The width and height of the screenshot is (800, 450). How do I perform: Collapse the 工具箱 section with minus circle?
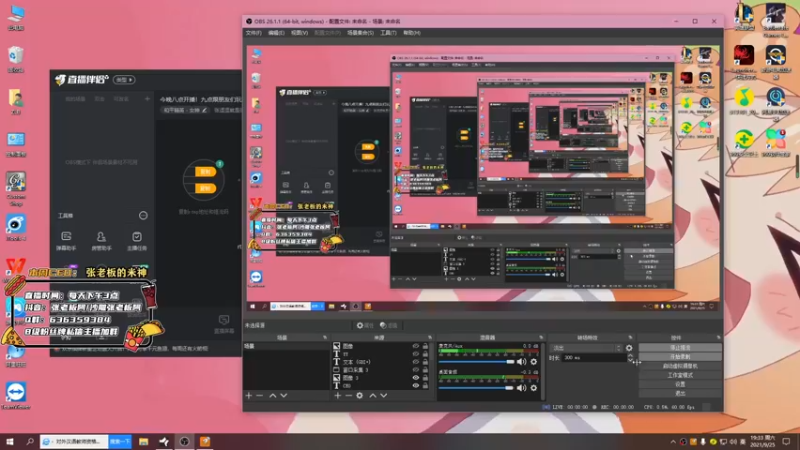pos(143,216)
